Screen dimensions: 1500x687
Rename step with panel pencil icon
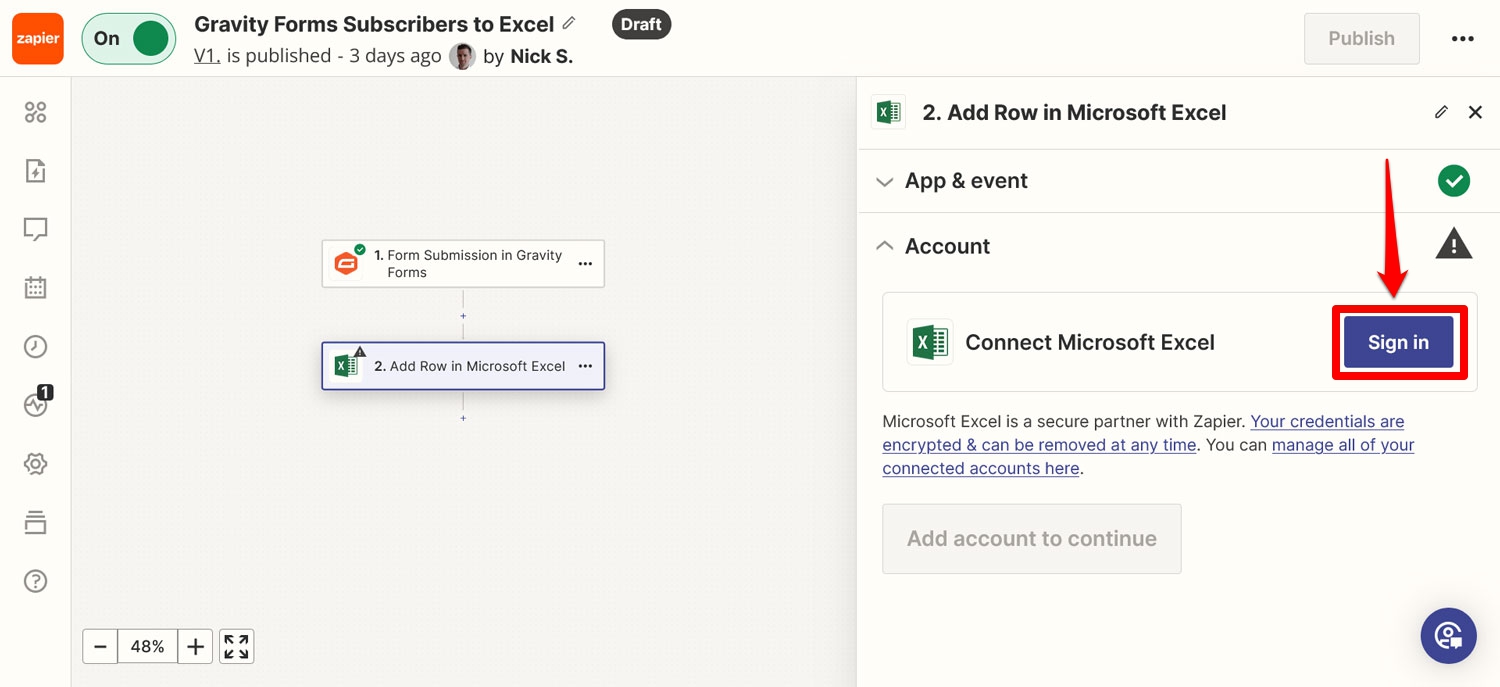[1441, 112]
